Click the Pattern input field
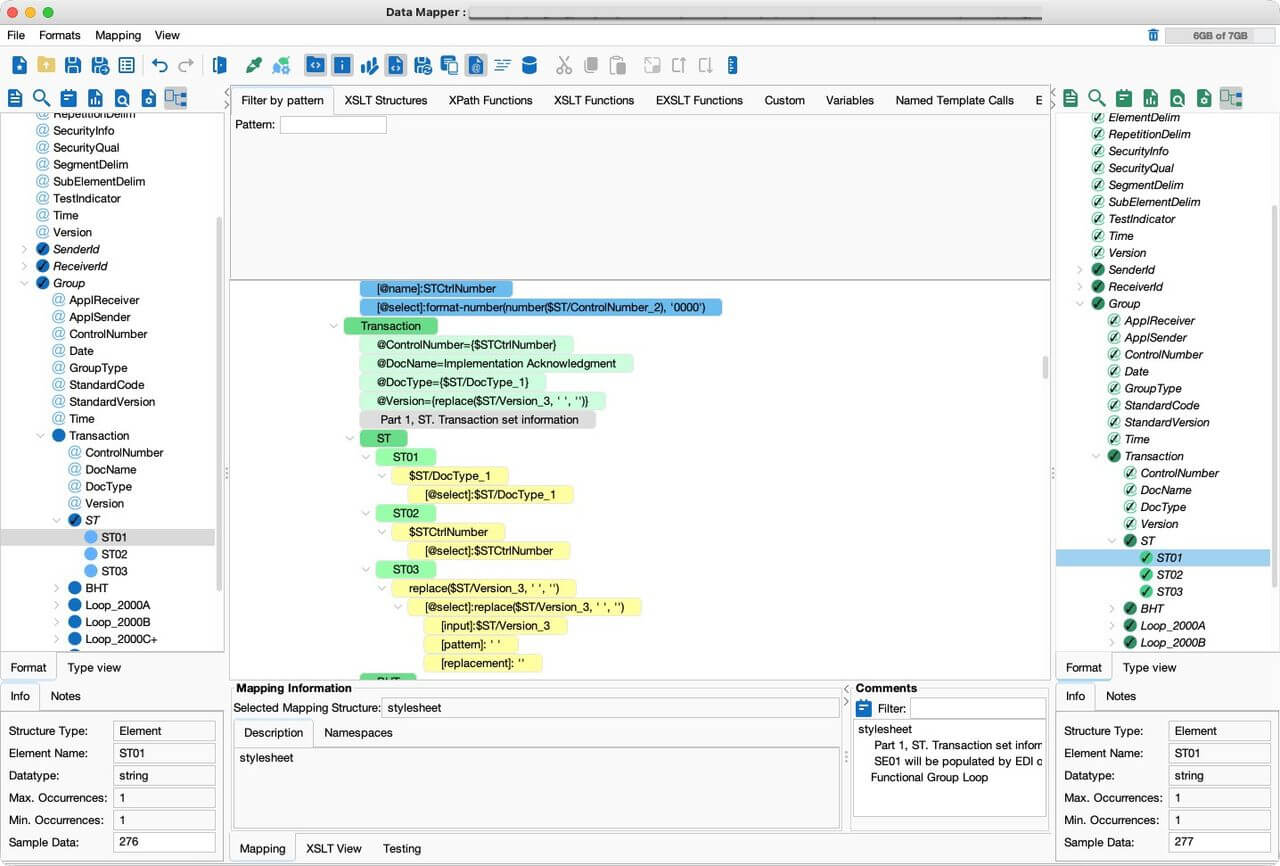1280x866 pixels. [x=333, y=125]
